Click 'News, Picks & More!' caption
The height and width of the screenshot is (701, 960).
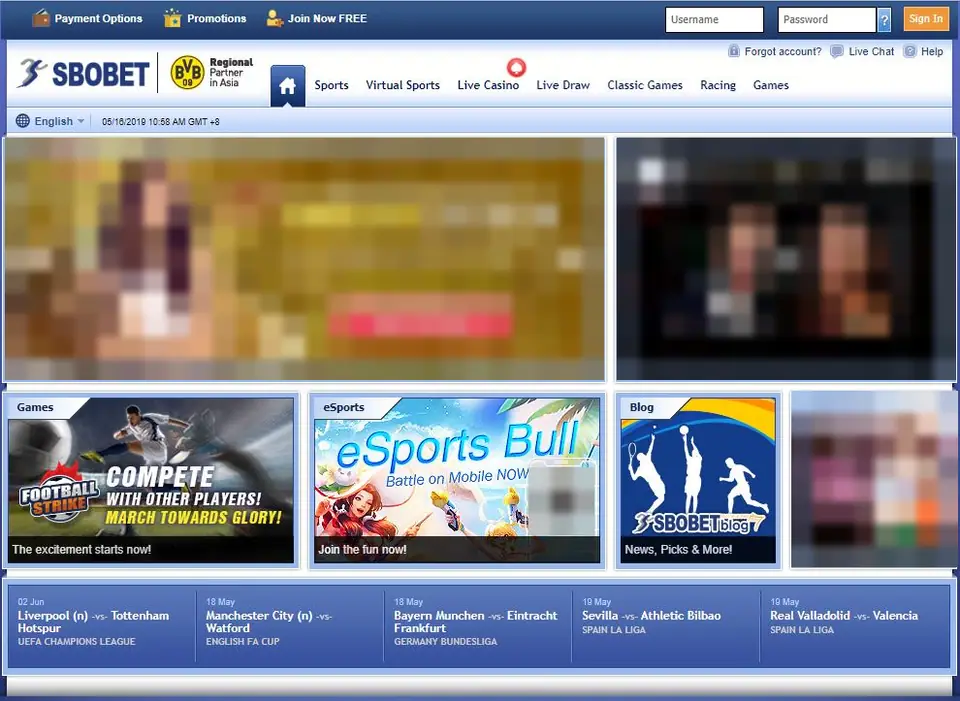(x=678, y=549)
